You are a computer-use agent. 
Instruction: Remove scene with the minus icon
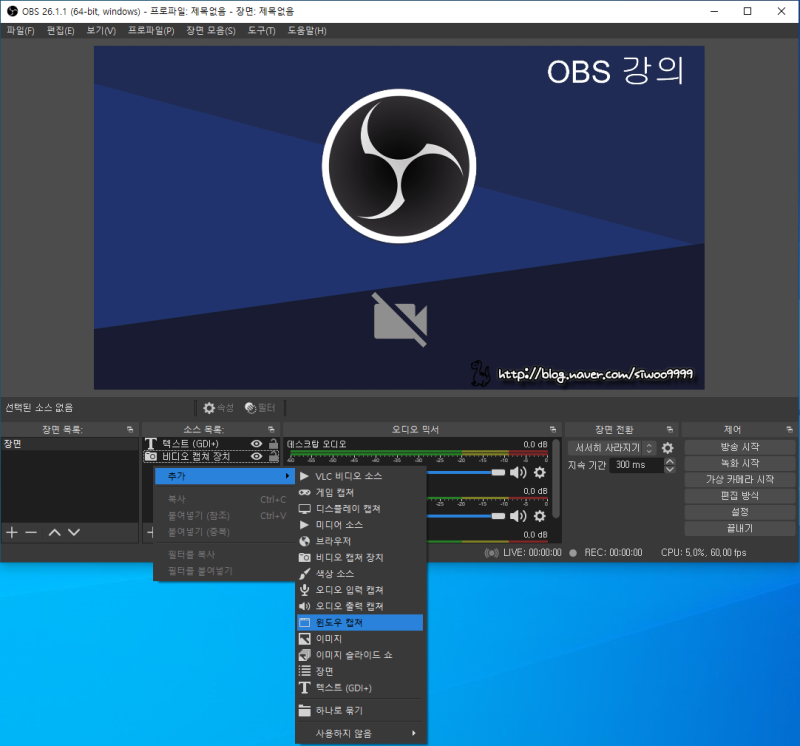pyautogui.click(x=31, y=532)
